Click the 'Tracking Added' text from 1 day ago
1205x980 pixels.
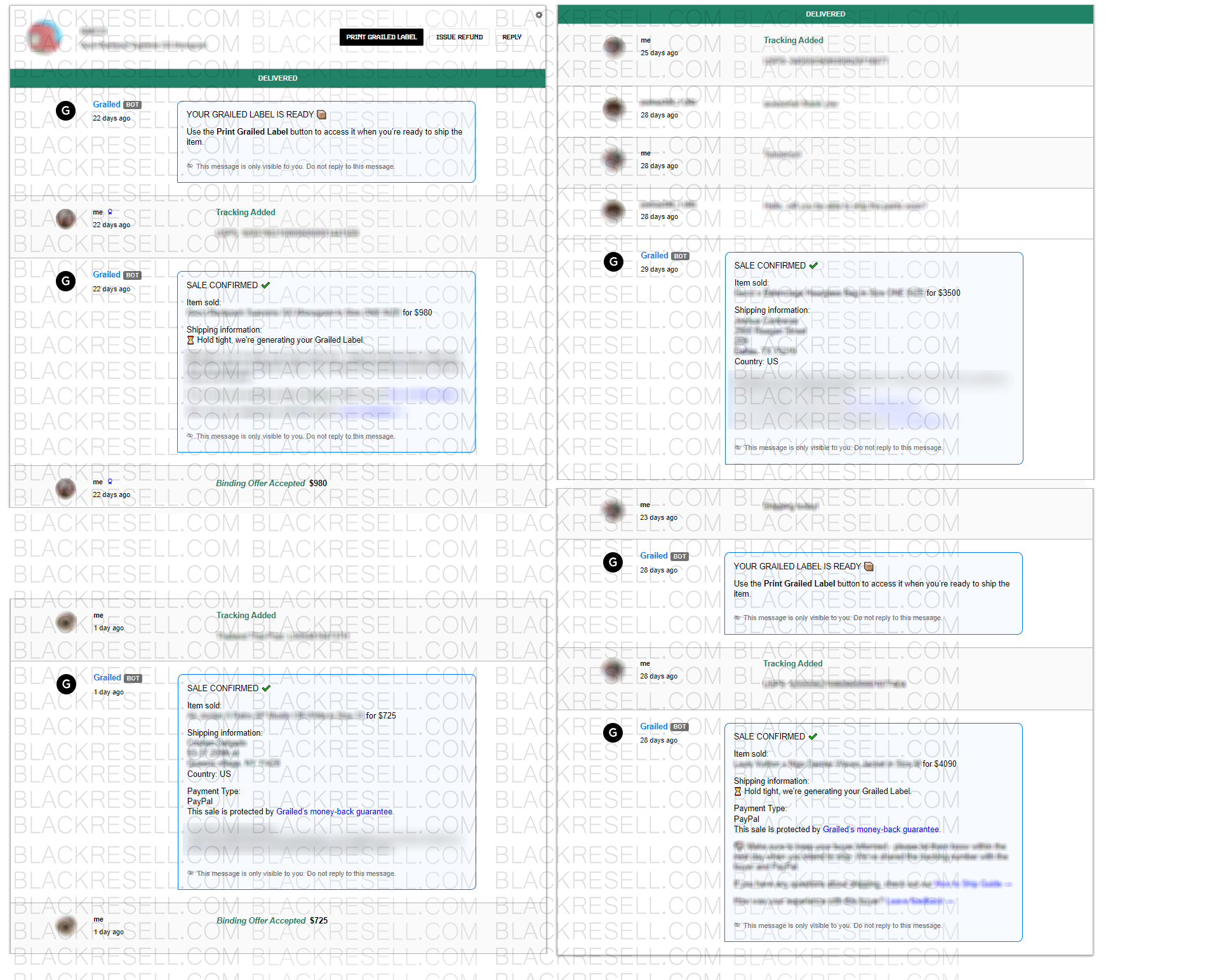click(x=246, y=616)
